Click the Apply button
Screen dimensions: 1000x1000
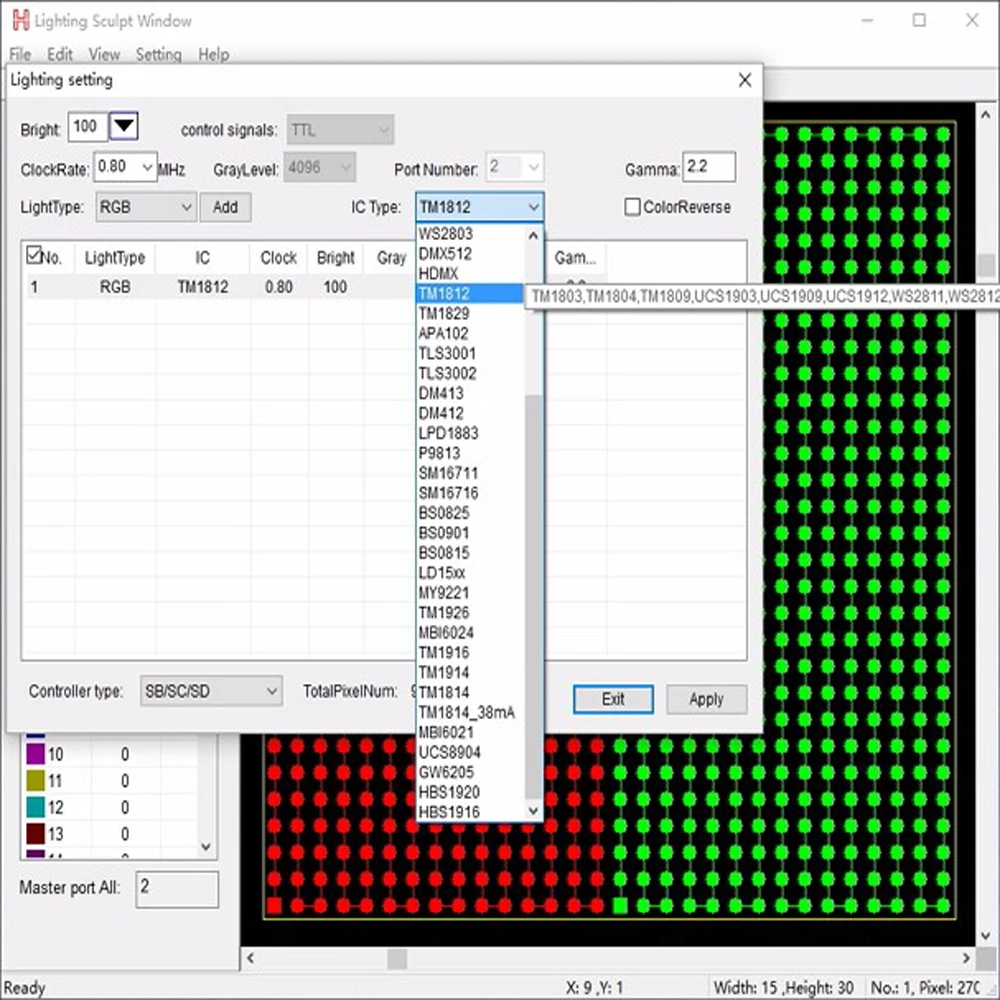706,700
